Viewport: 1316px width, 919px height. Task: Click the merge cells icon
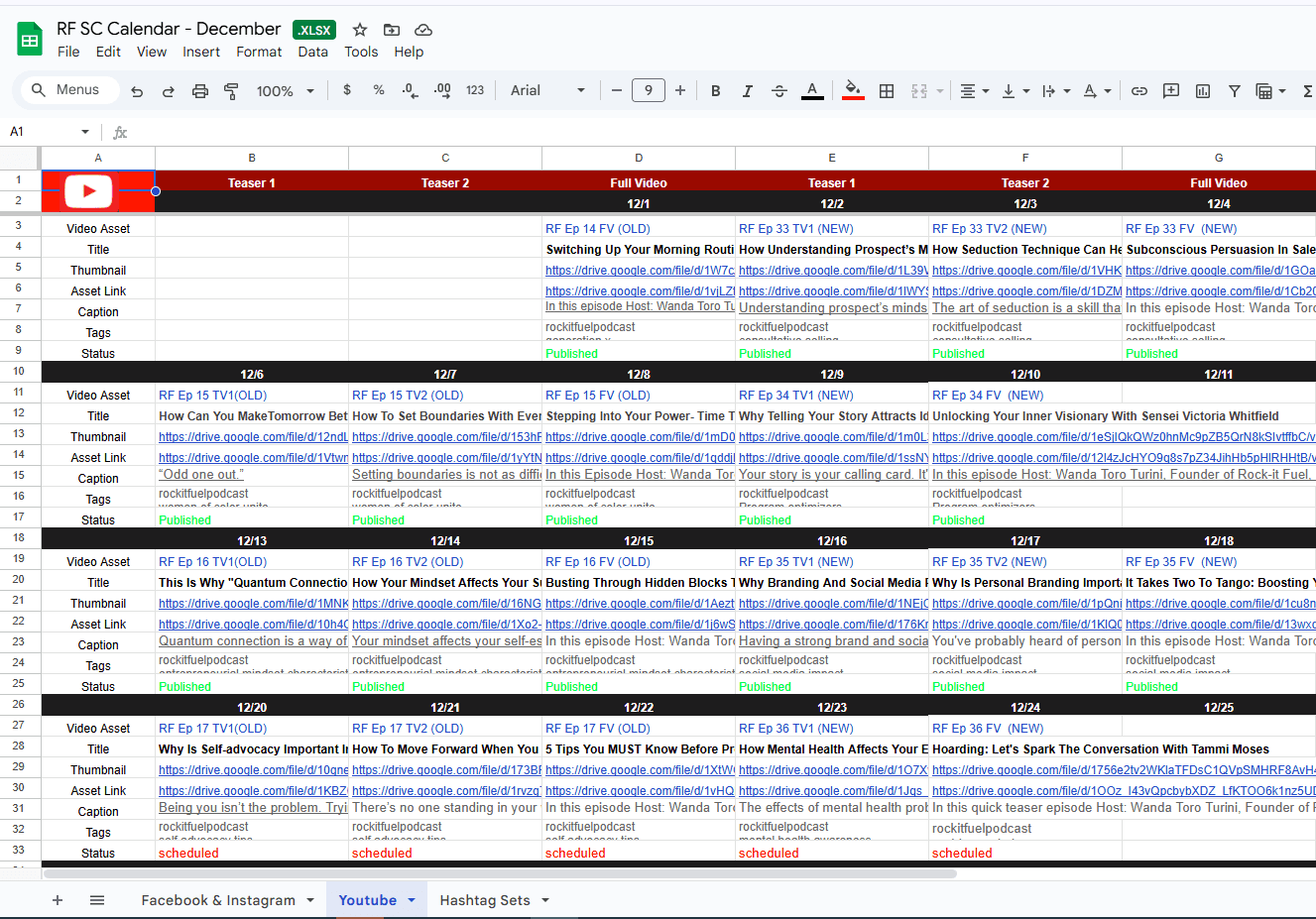pos(919,90)
